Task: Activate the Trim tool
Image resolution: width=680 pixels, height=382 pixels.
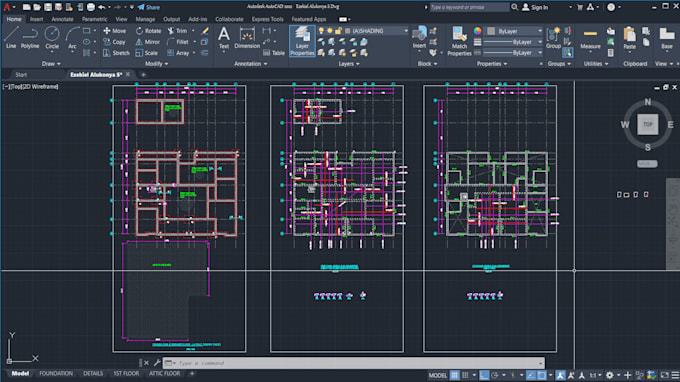Action: (x=177, y=31)
